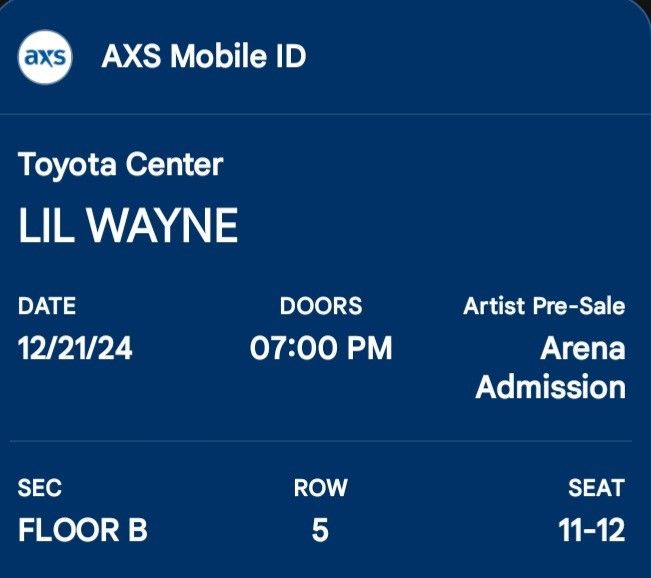Click the SEAT label

tap(598, 488)
